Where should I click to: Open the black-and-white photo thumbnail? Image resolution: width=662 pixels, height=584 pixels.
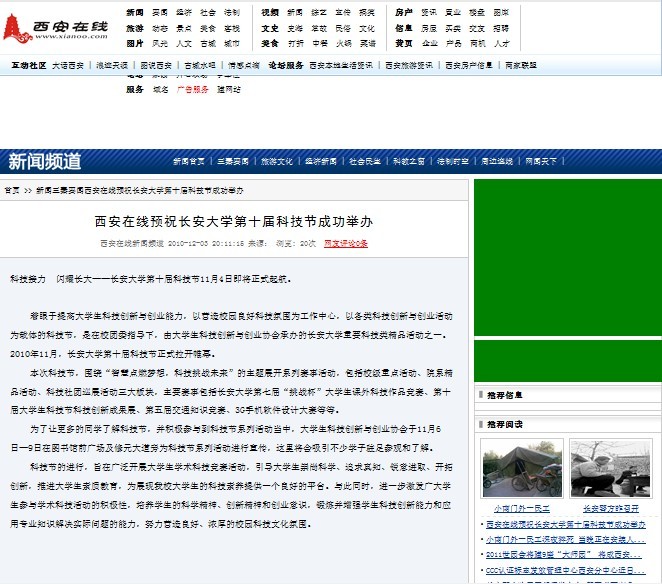[610, 469]
